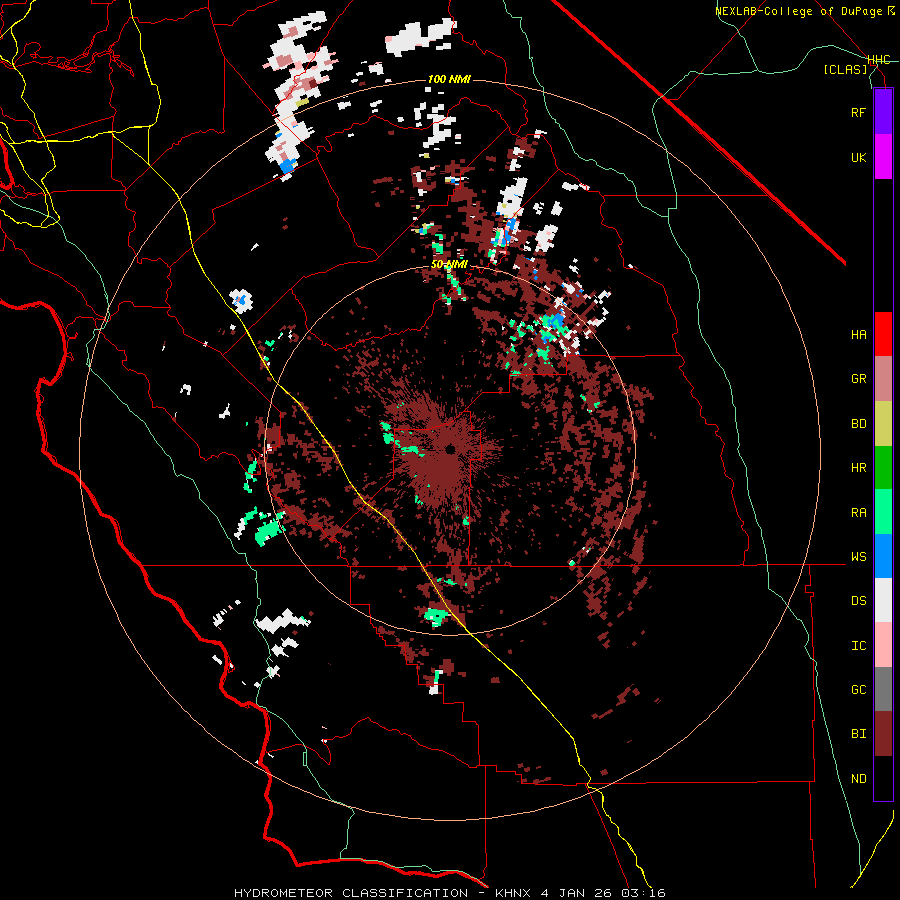Click the IC legend label

[858, 645]
